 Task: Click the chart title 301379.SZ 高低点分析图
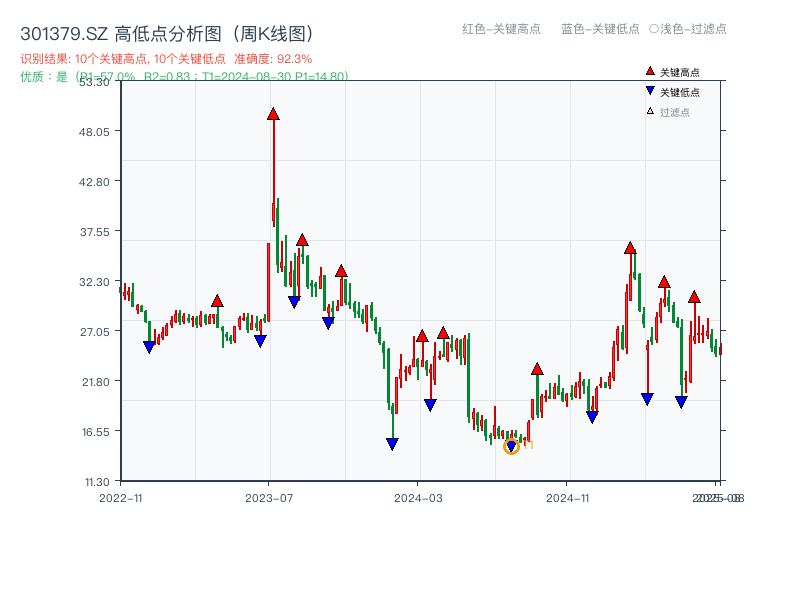click(x=166, y=34)
